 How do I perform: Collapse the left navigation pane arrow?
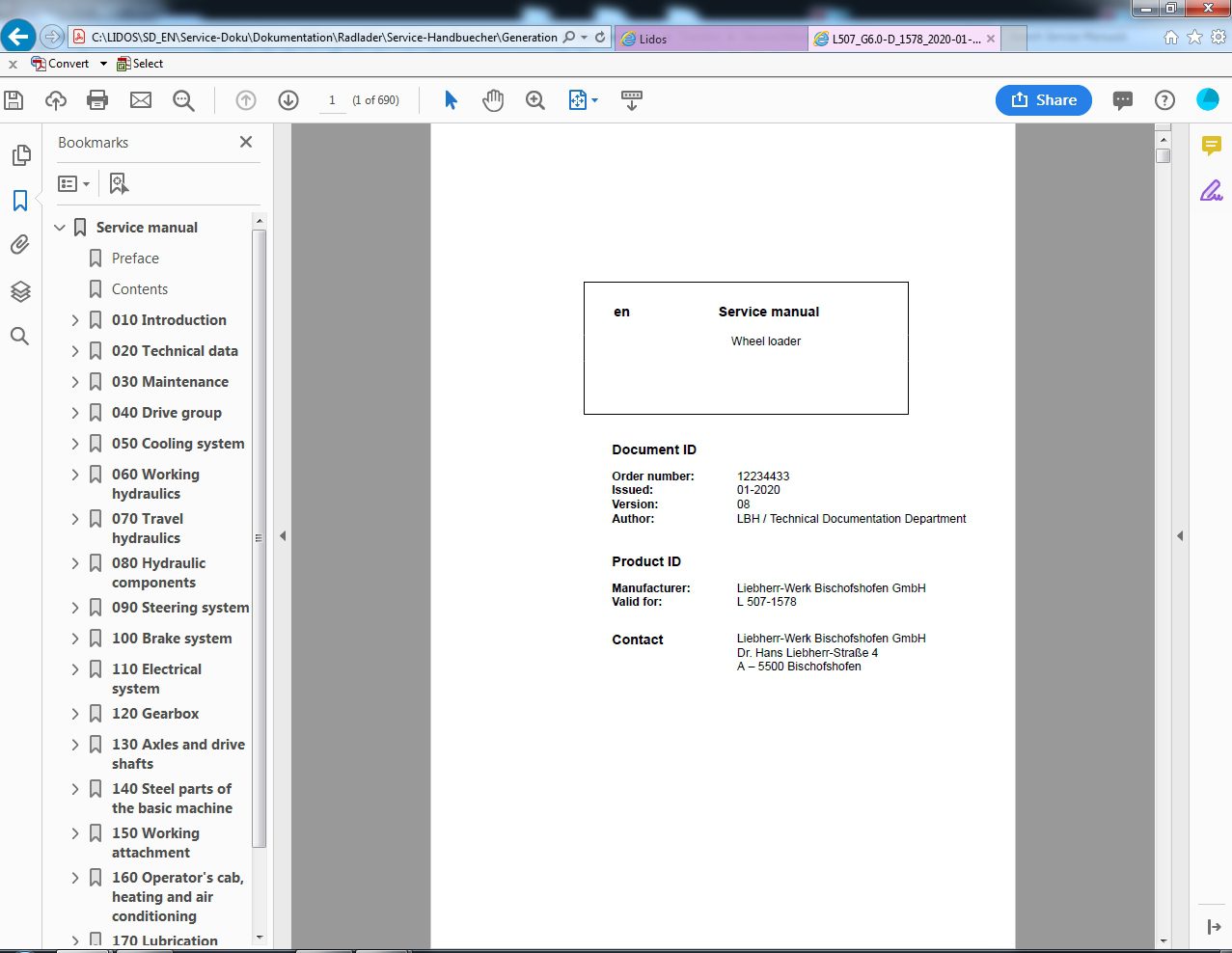pos(283,535)
